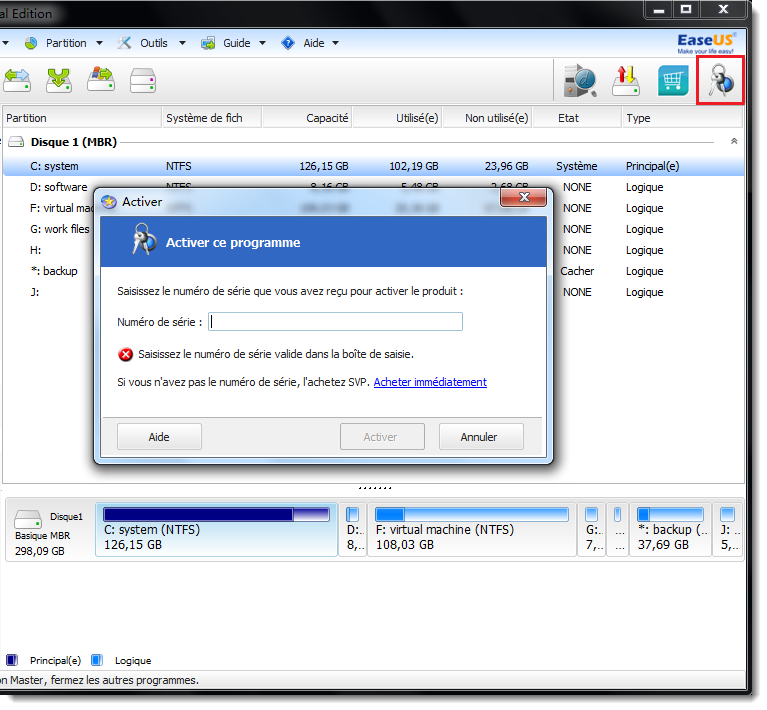Click the resize/move partition toolbar icon
767x710 pixels.
(17, 80)
